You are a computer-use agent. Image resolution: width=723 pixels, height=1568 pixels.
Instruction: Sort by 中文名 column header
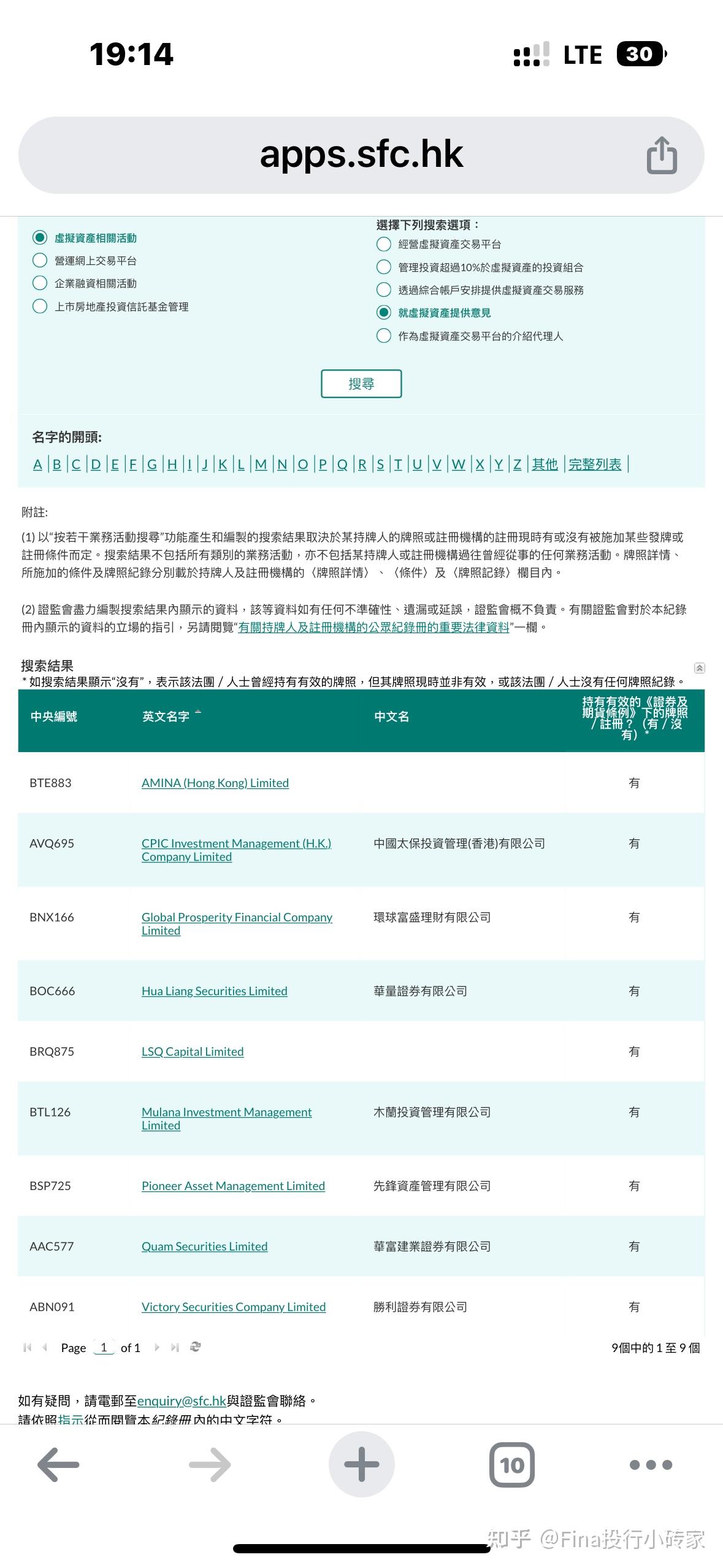391,717
